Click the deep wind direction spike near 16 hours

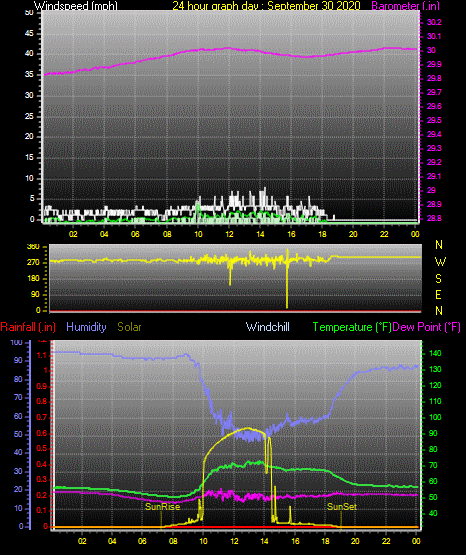tap(287, 279)
